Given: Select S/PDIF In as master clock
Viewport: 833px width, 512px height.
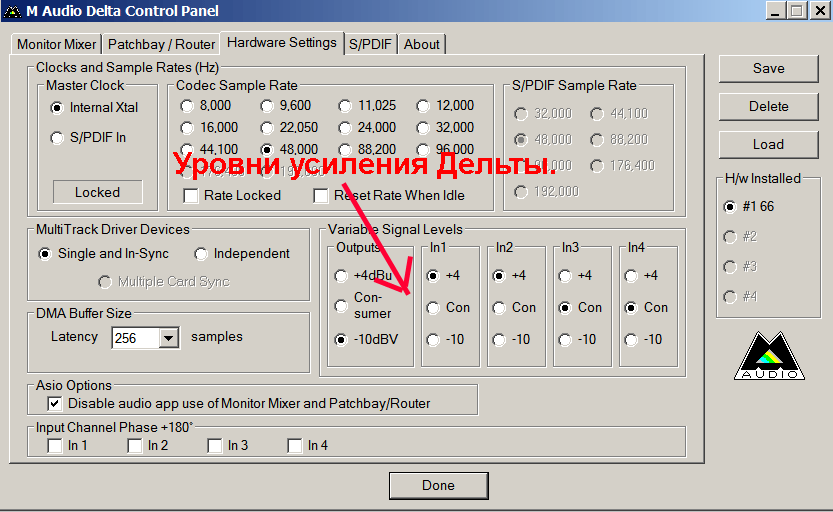Looking at the screenshot, I should (x=57, y=138).
